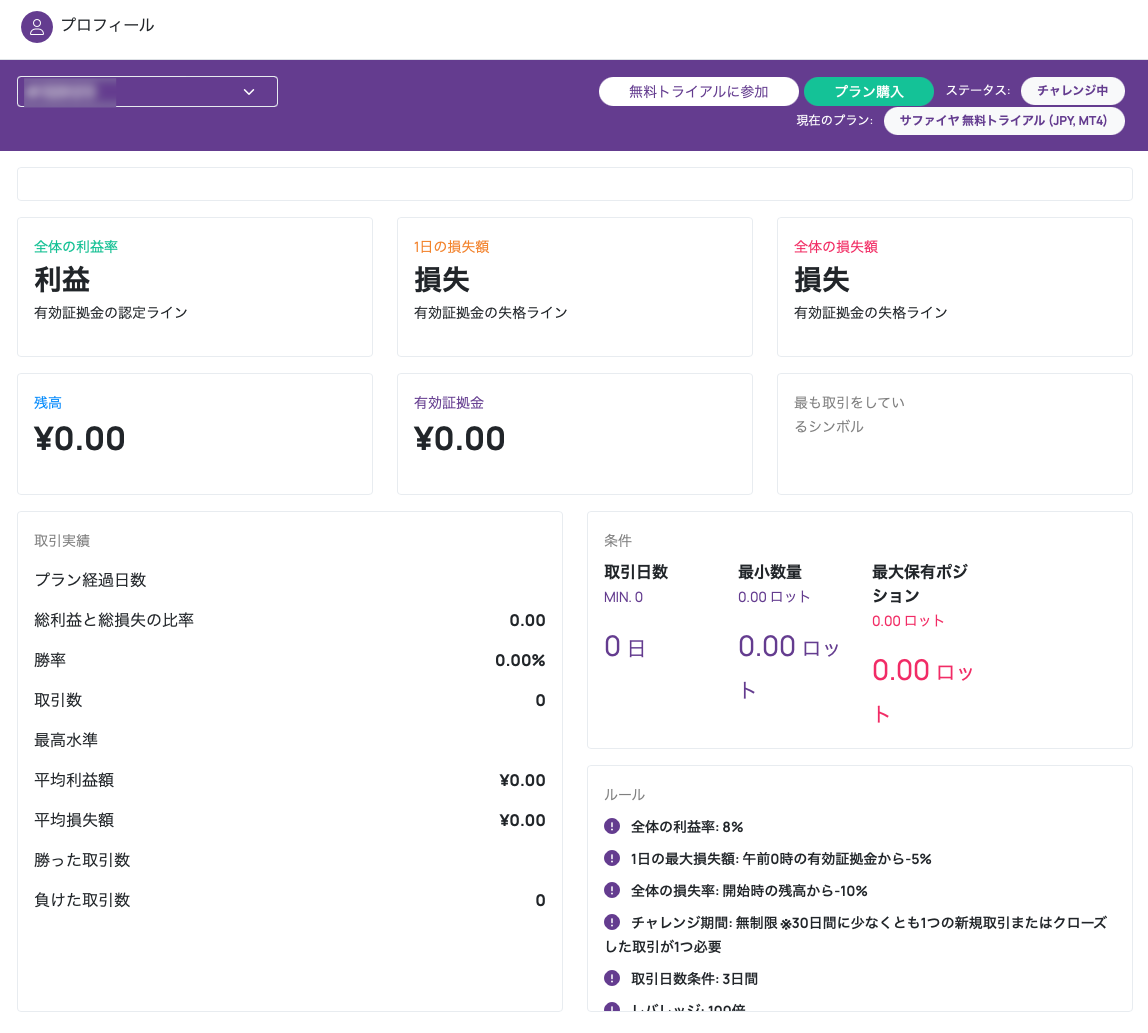This screenshot has height=1033, width=1148.
Task: Click the 最小数量 condition heading
Action: coord(770,572)
